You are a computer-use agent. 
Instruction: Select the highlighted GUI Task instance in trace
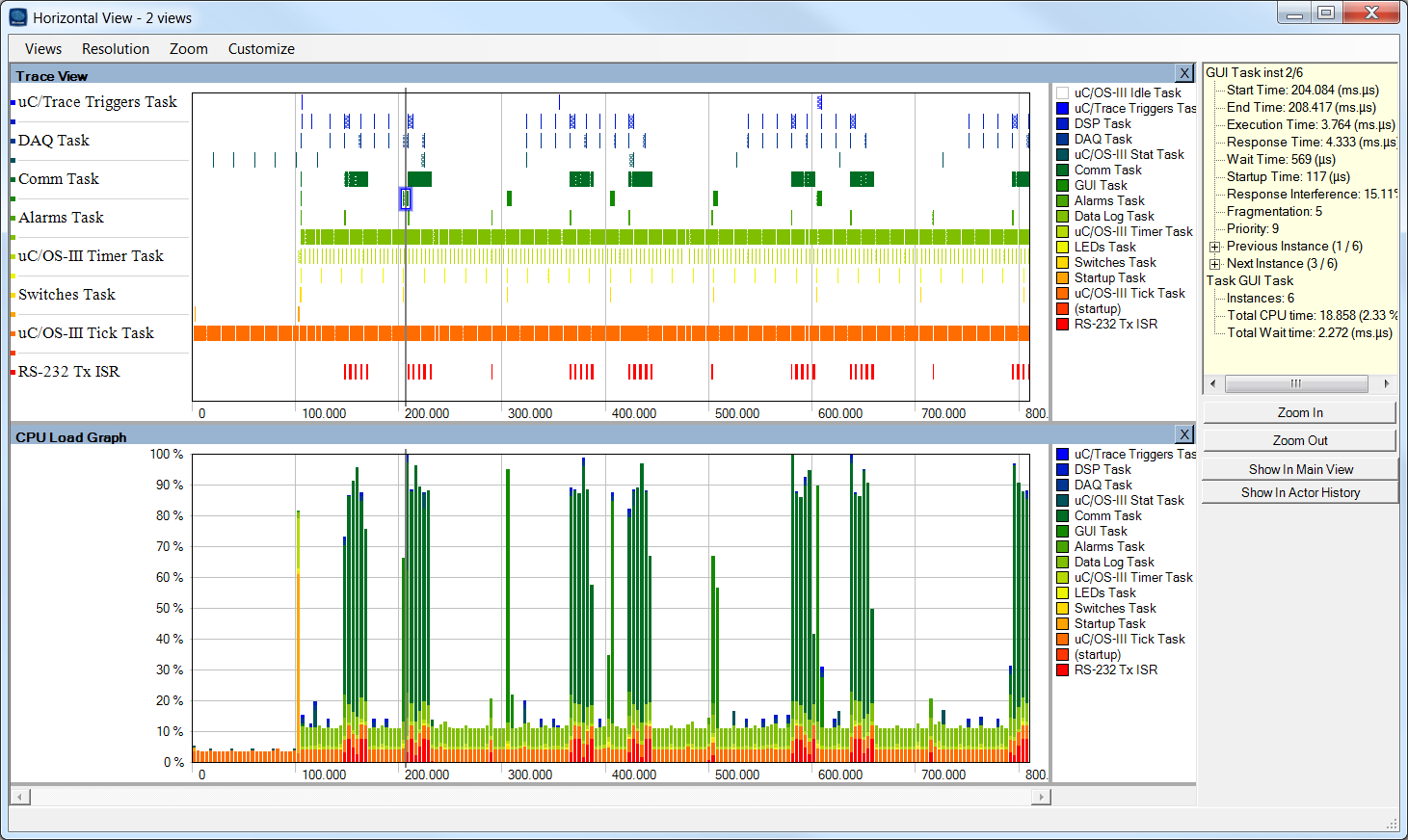pos(406,198)
